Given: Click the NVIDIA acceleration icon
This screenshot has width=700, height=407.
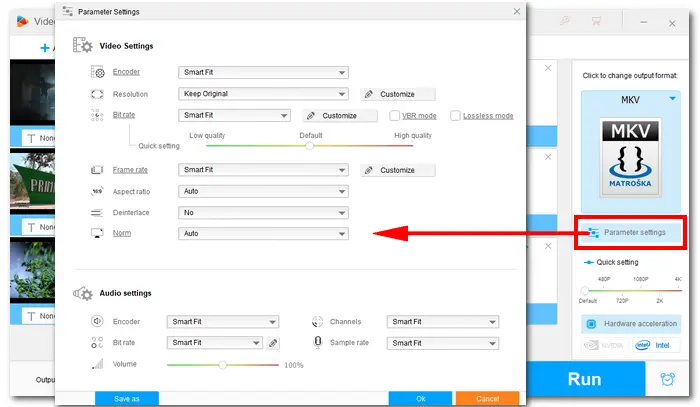Looking at the screenshot, I should pyautogui.click(x=604, y=344).
